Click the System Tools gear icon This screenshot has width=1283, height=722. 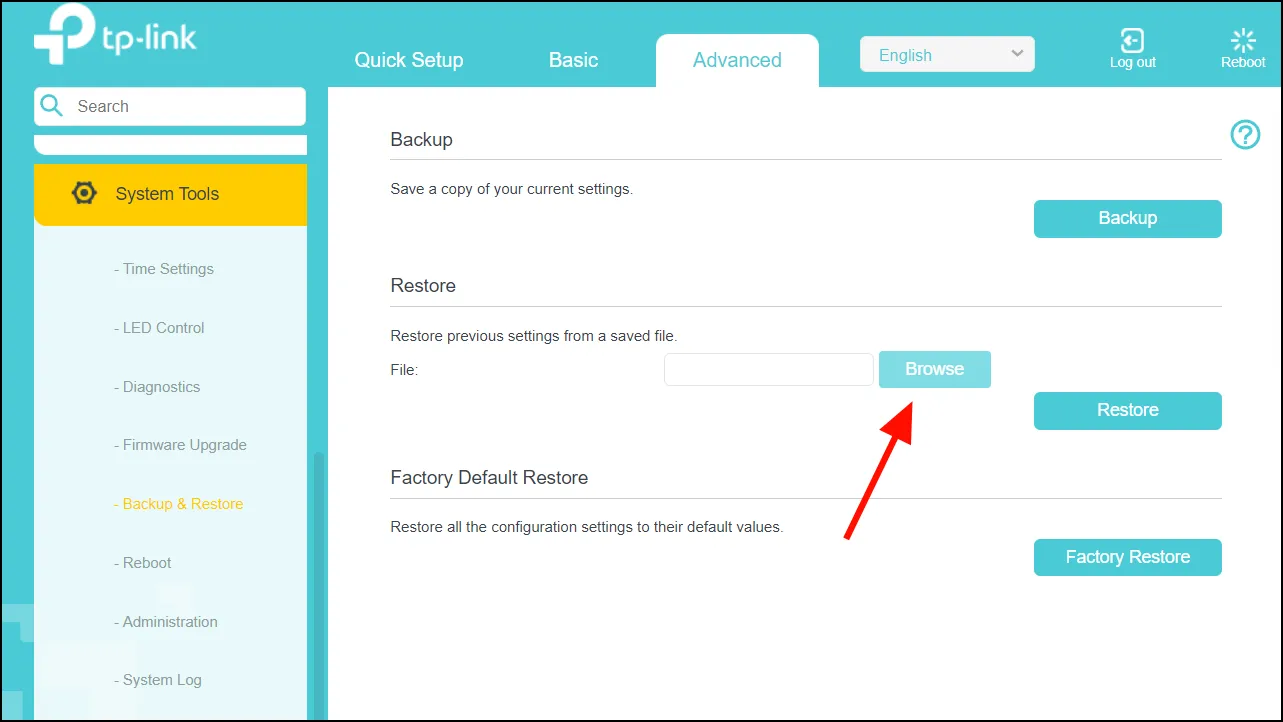click(x=85, y=193)
